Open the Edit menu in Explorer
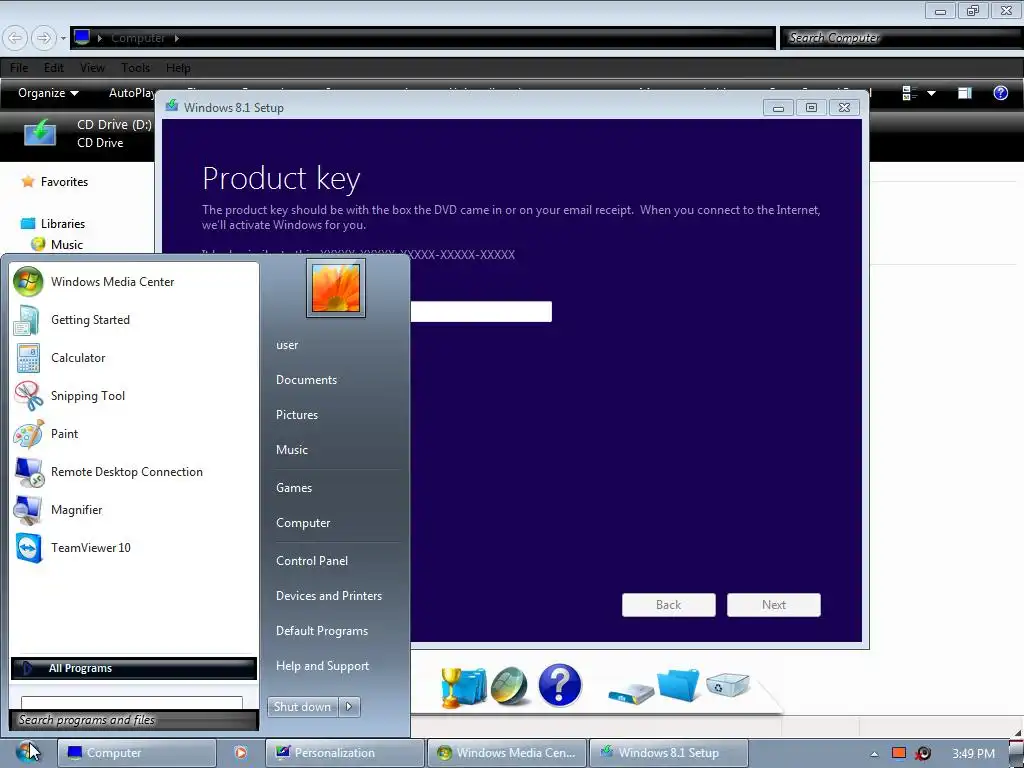 [54, 68]
